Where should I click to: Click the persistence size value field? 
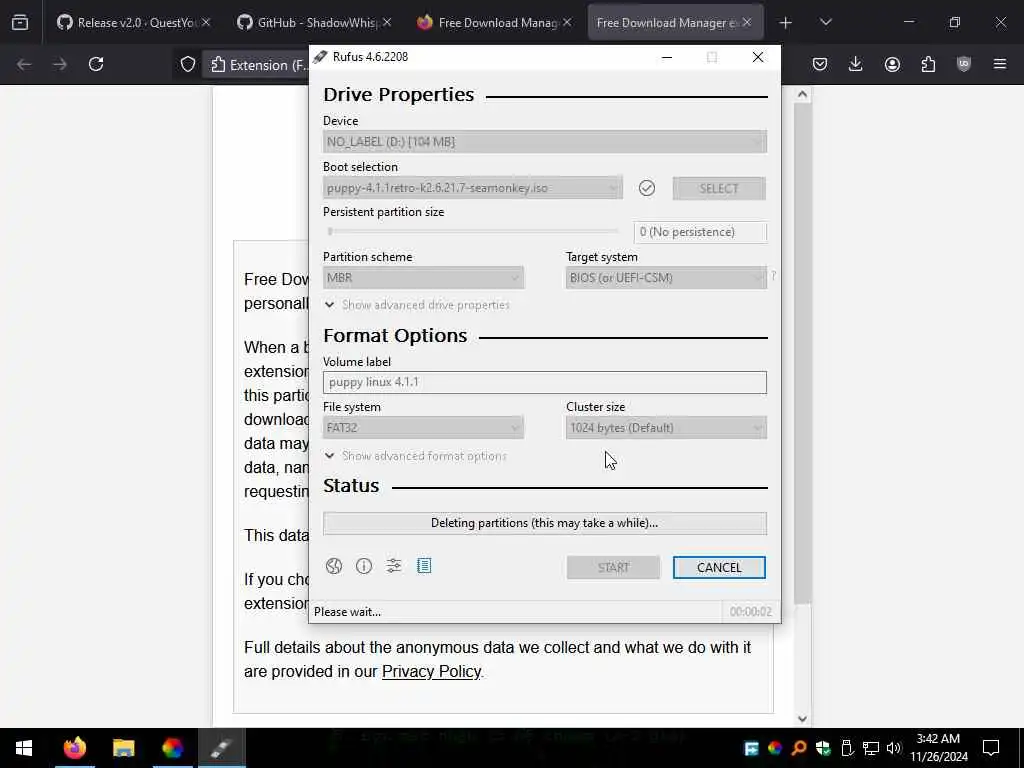coord(700,232)
